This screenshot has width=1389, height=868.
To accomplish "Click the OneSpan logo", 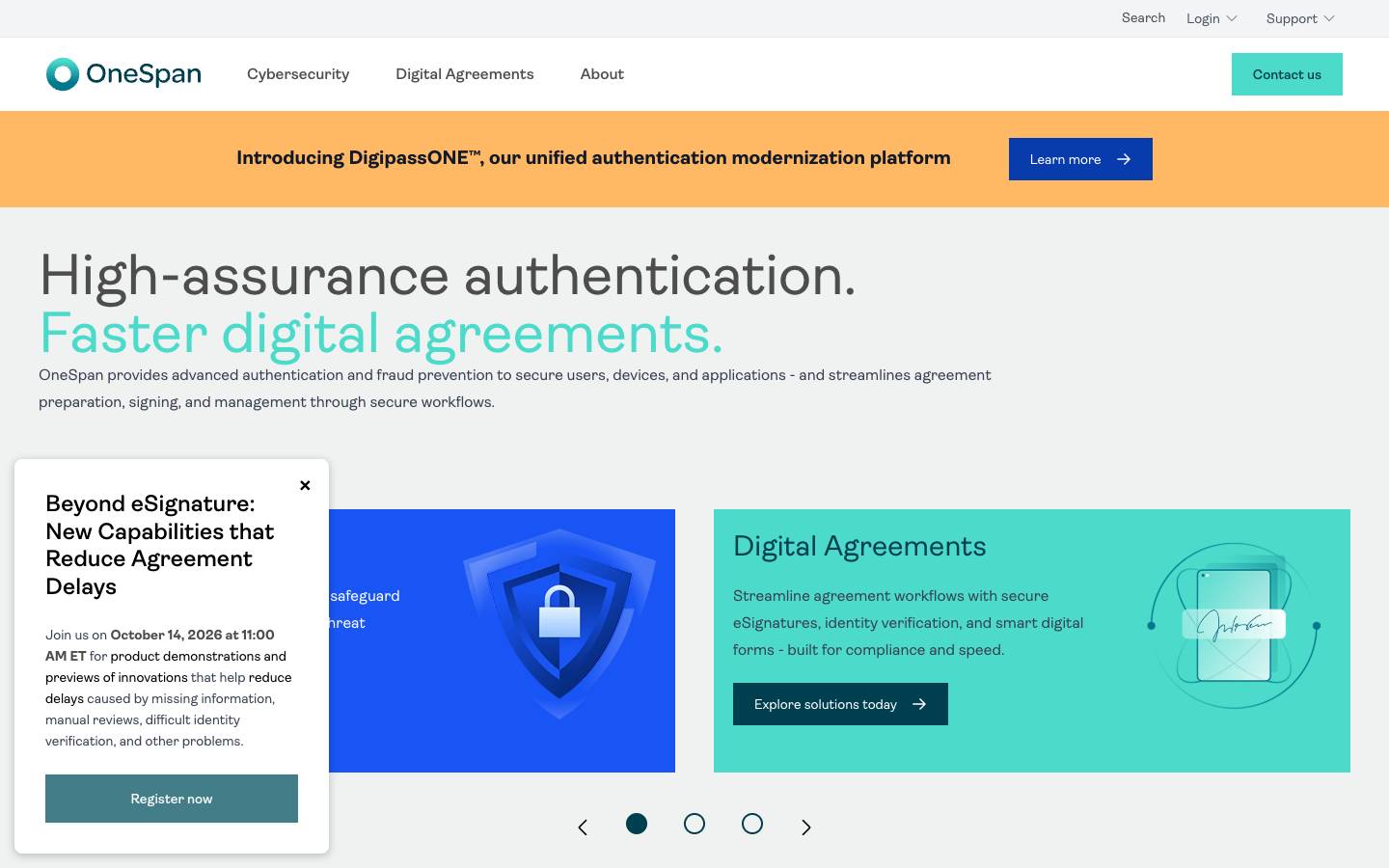I will tap(123, 74).
